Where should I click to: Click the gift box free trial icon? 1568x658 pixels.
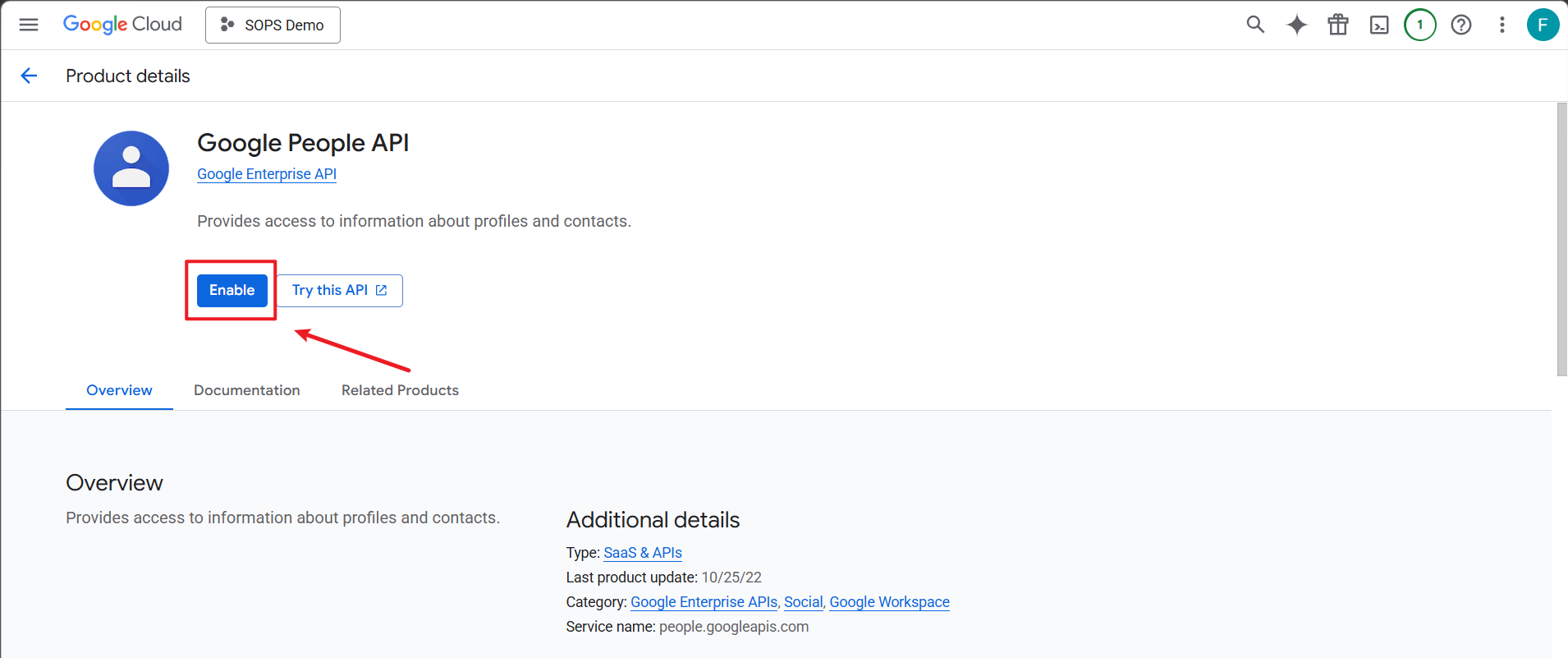(1338, 25)
